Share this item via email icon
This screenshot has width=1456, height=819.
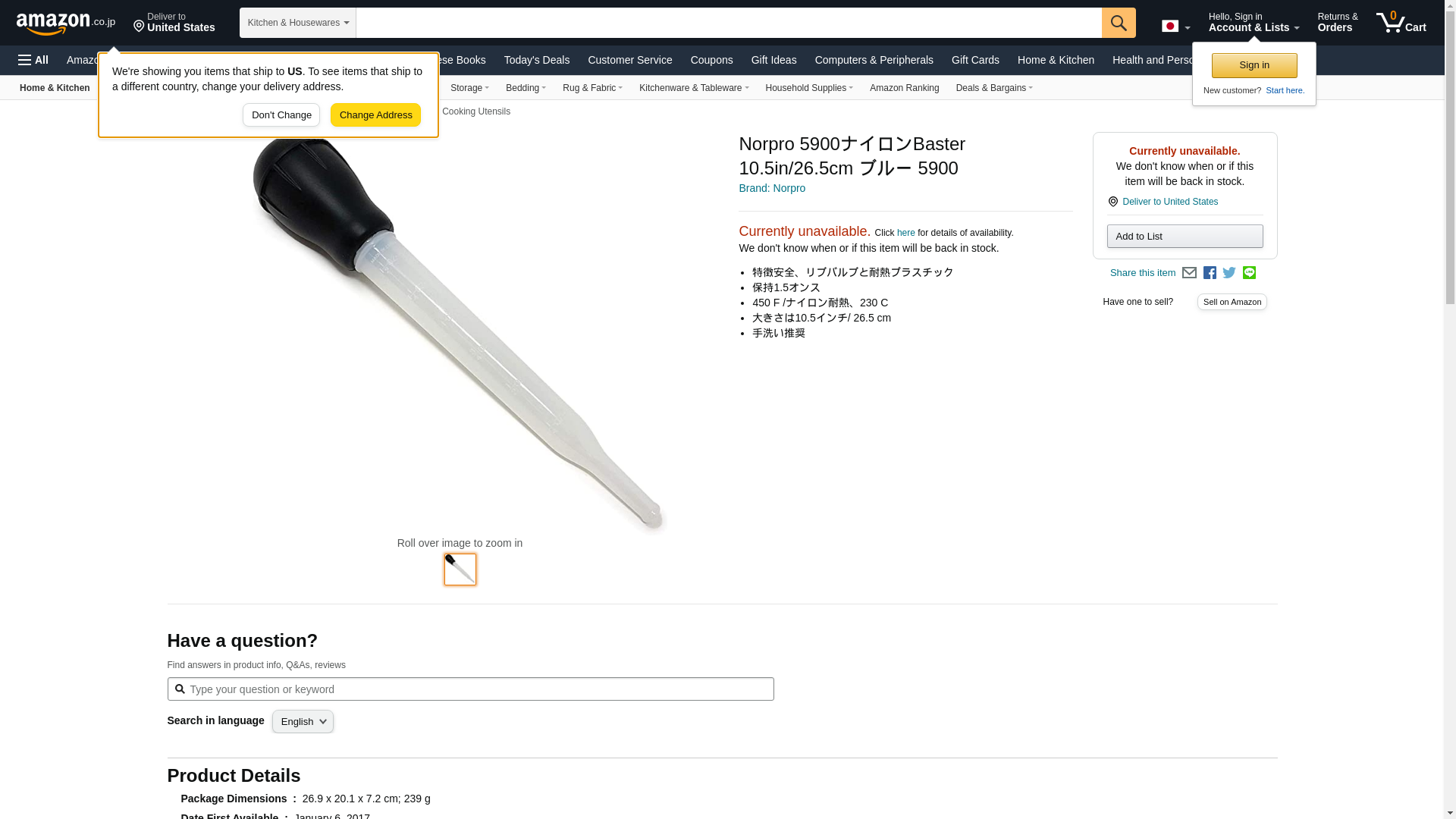pos(1189,273)
